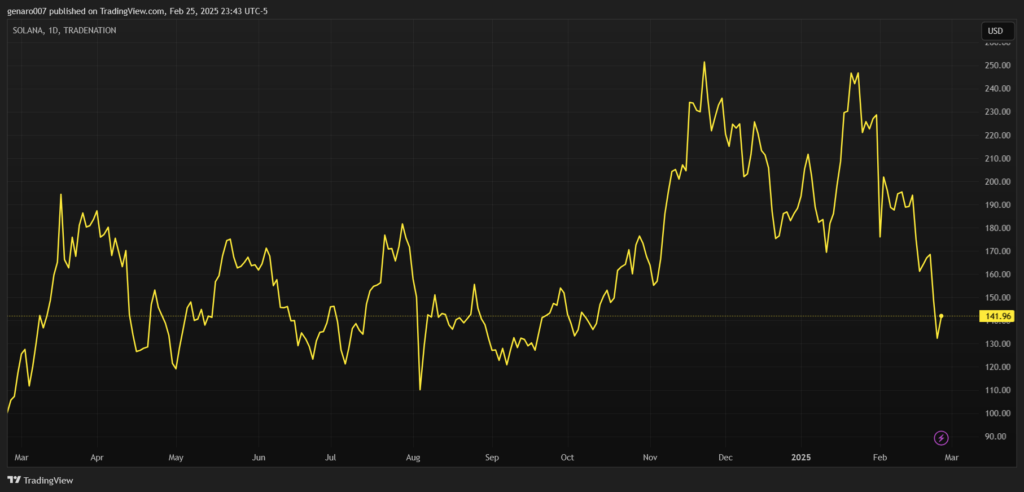This screenshot has width=1024, height=492.
Task: Click the 200.00 price axis label
Action: tap(997, 182)
